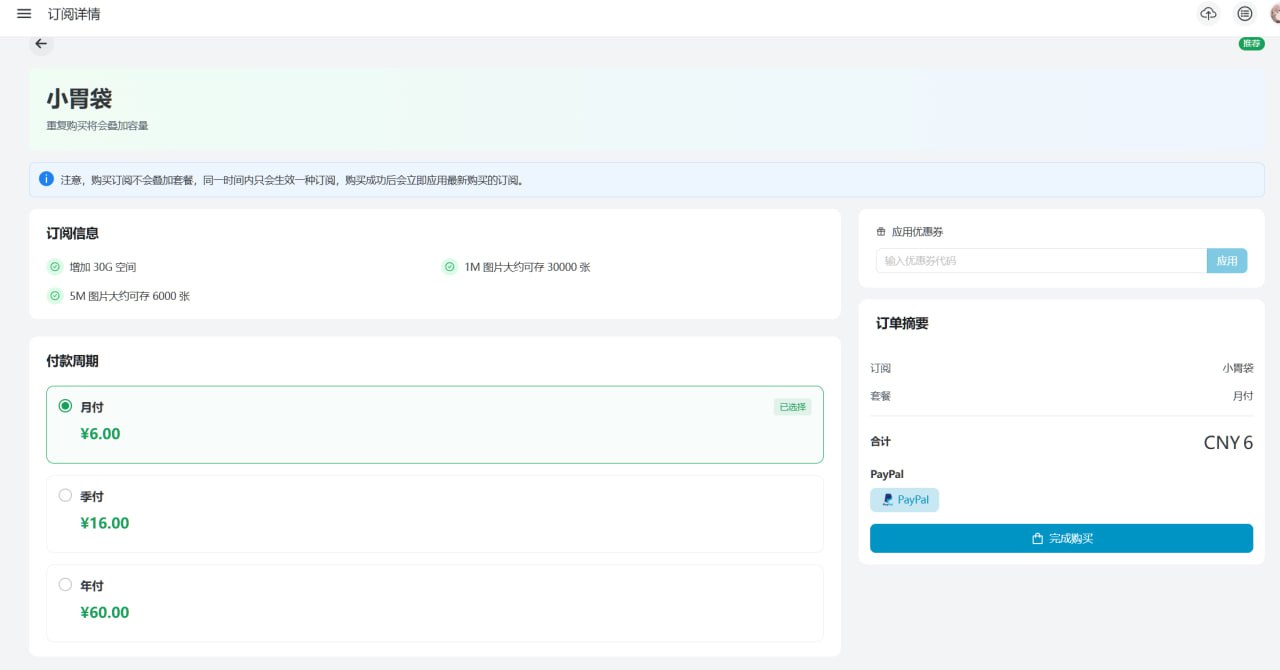
Task: Choose PayPal as payment method
Action: coord(904,500)
